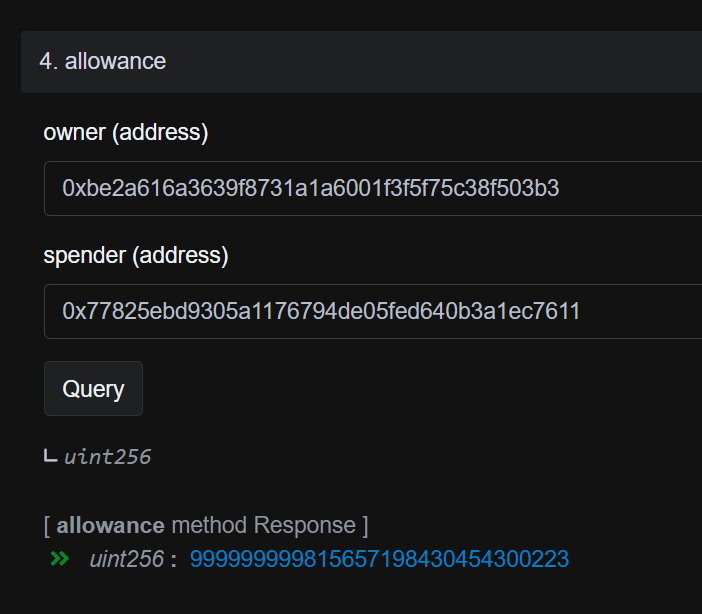The image size is (702, 614).
Task: Click the owner (address) label
Action: pyautogui.click(x=126, y=132)
